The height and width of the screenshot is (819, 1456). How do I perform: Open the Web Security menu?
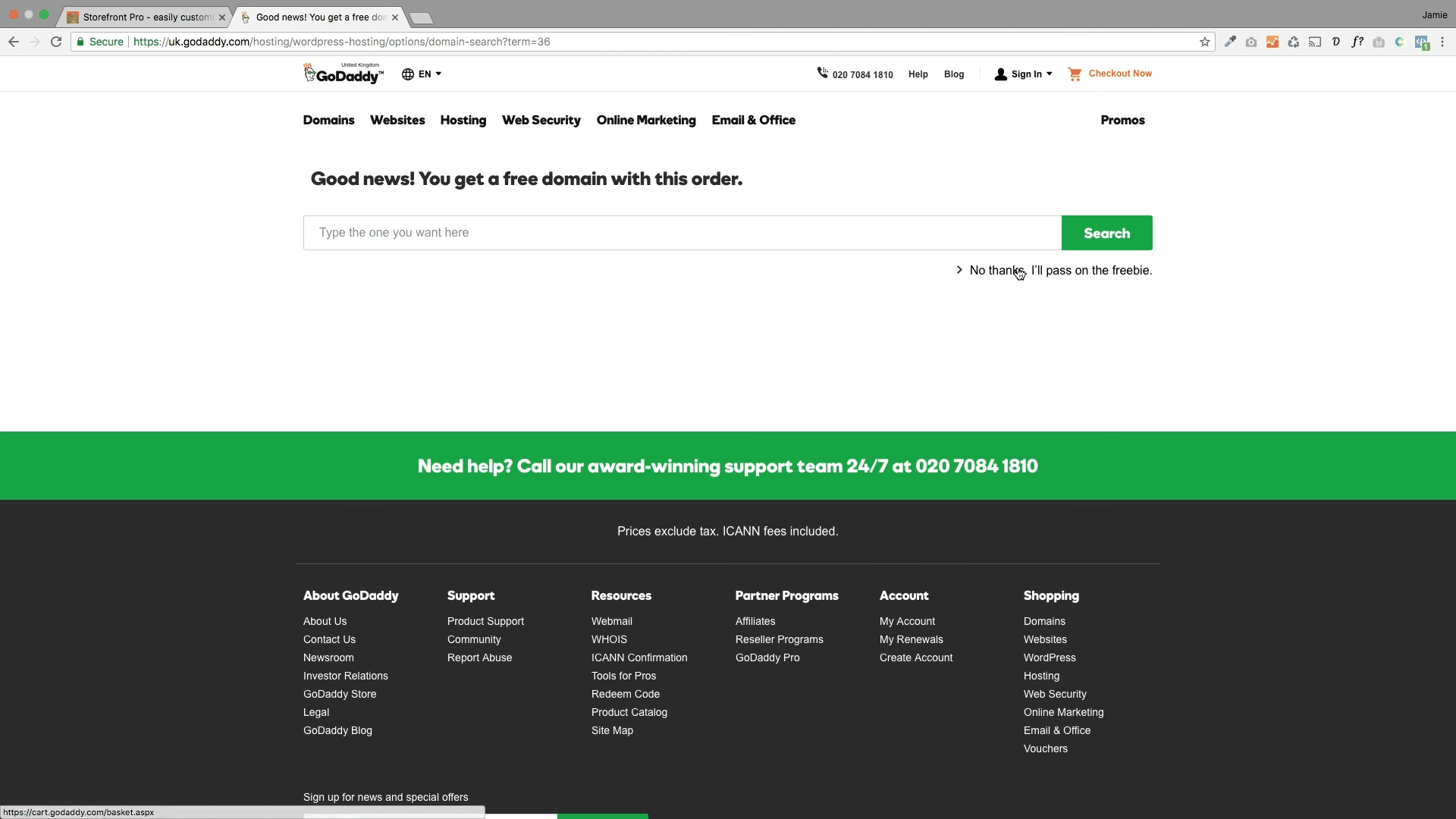pyautogui.click(x=541, y=120)
